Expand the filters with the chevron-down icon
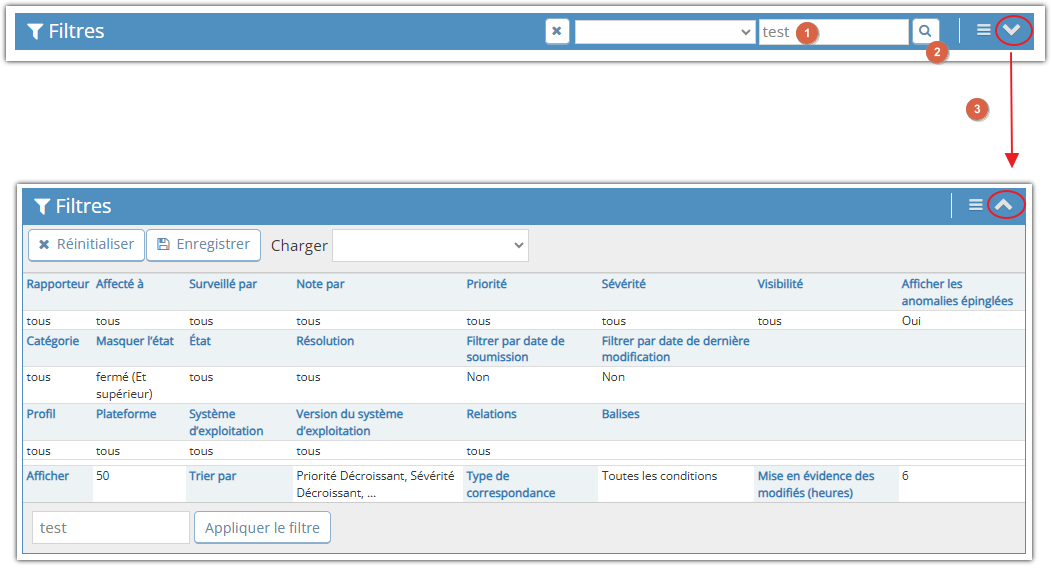Viewport: 1051px width, 577px height. 1012,31
